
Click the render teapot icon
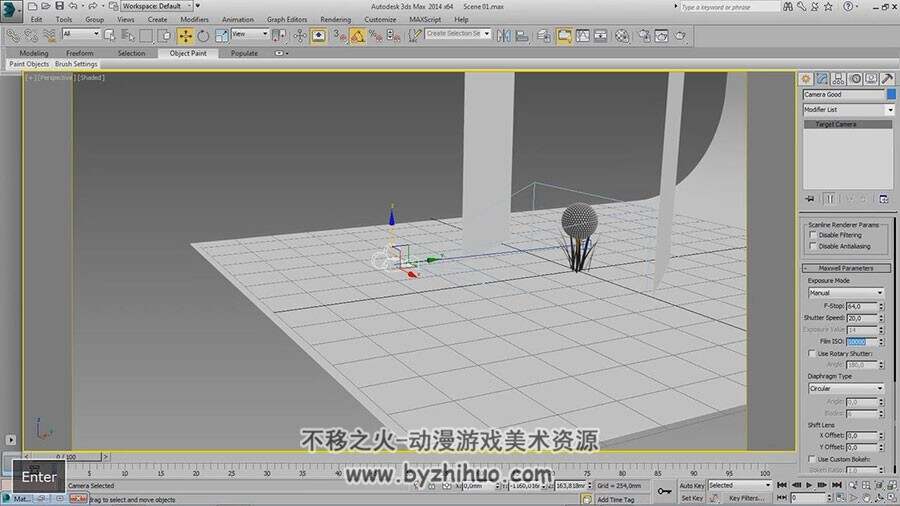click(x=680, y=36)
